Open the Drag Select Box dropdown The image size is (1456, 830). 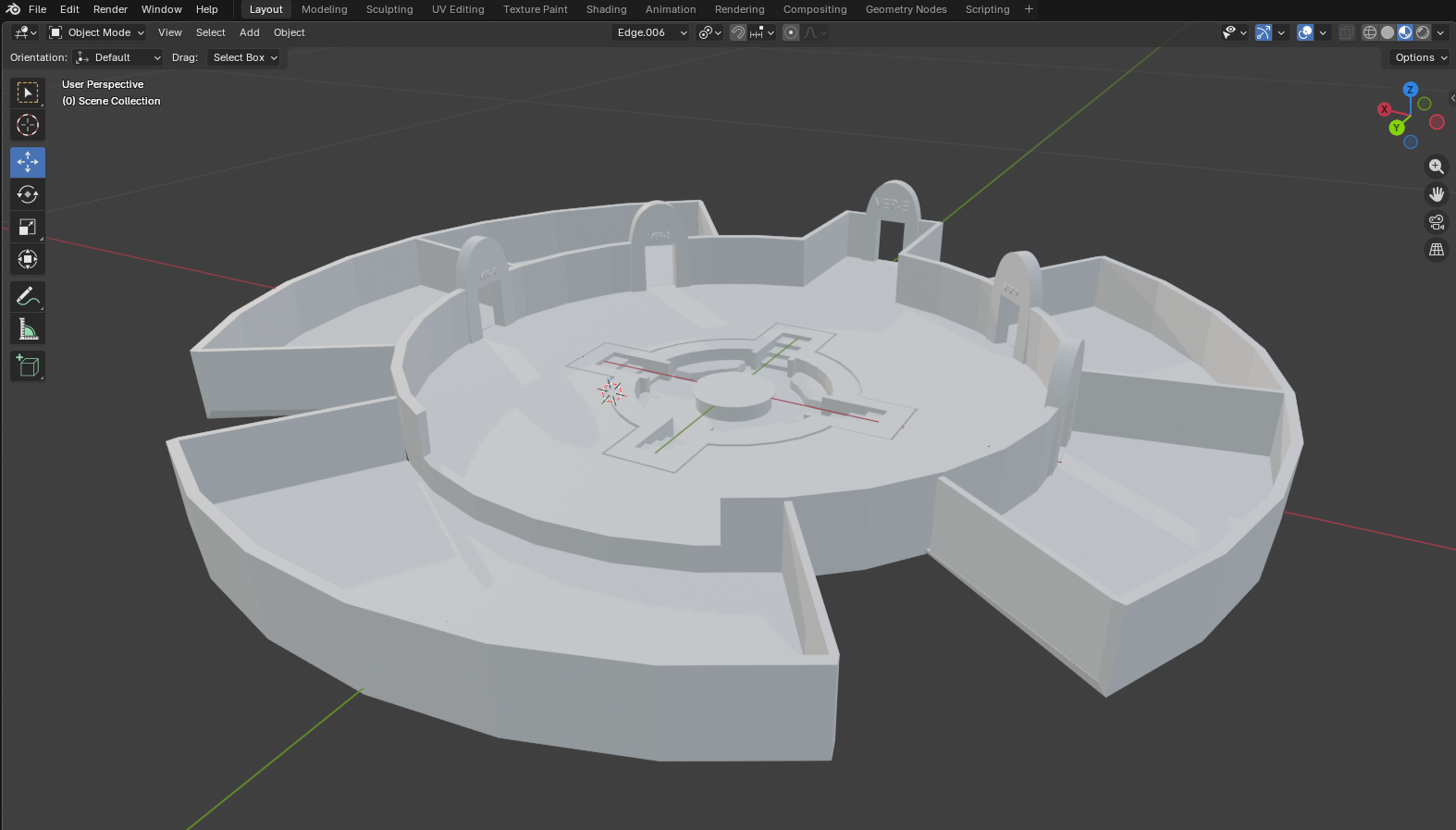tap(244, 57)
